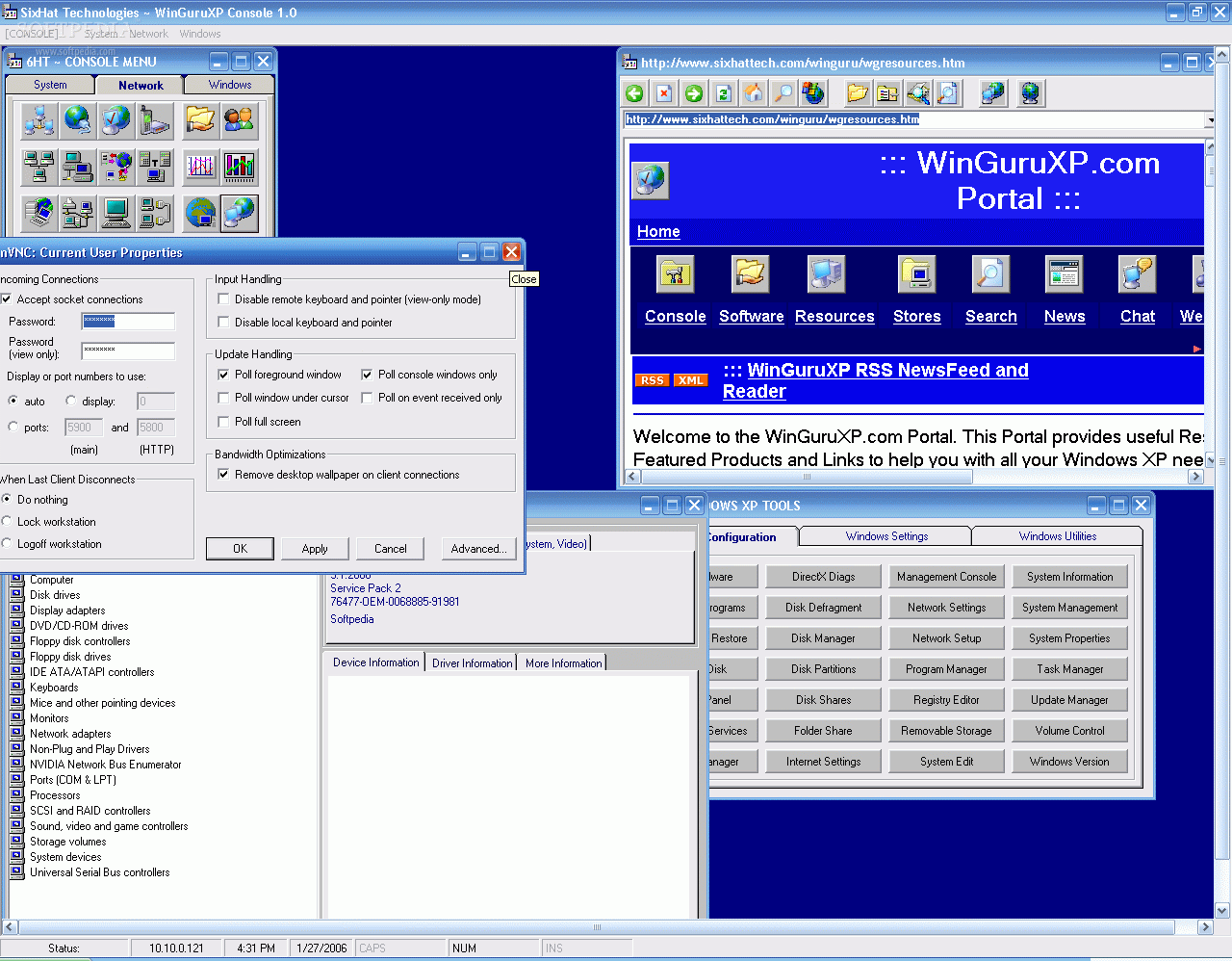
Task: Click the globe on stand icon in browser toolbar
Action: pos(1030,93)
